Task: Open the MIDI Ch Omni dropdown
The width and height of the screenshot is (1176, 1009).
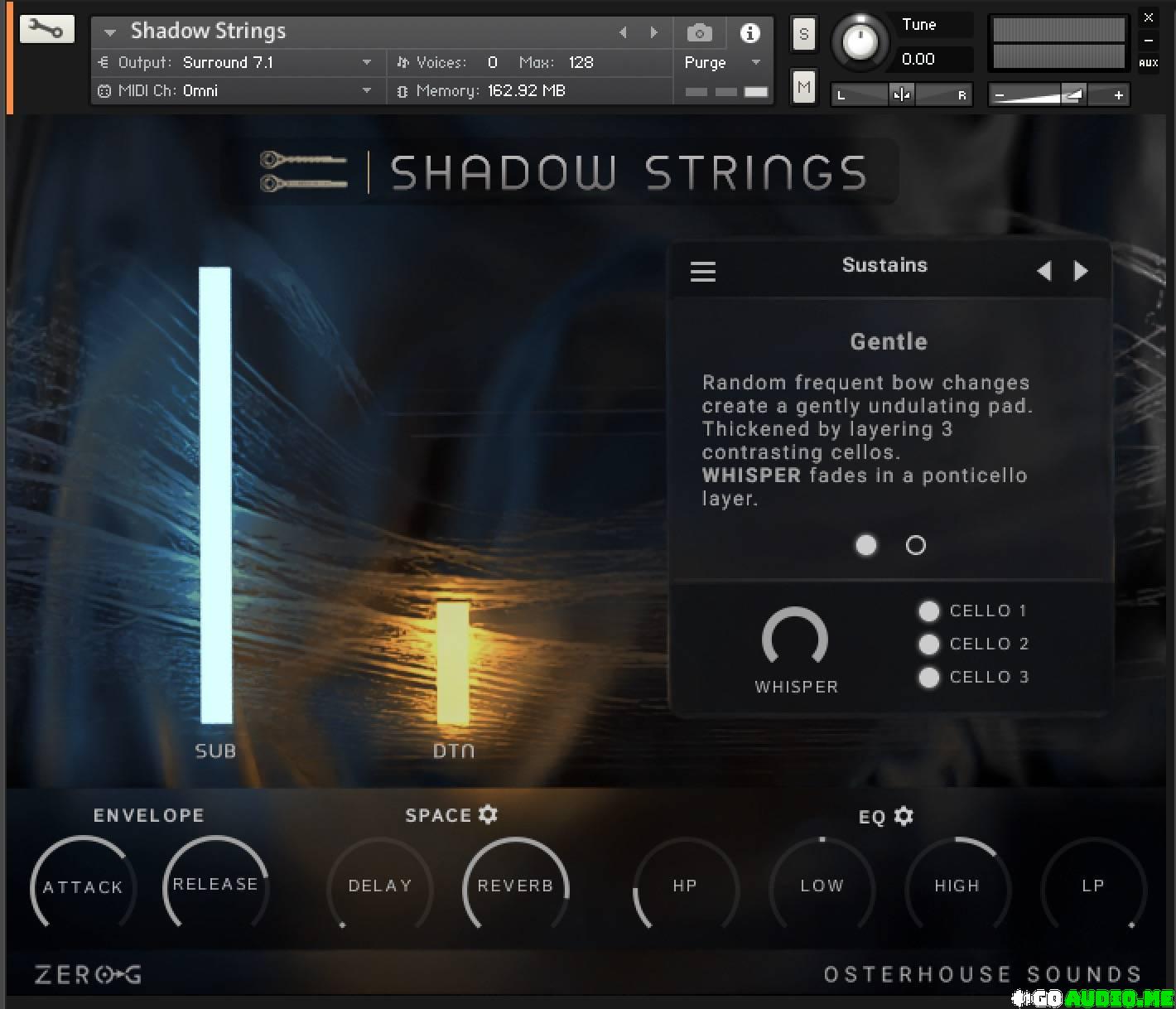Action: [236, 91]
